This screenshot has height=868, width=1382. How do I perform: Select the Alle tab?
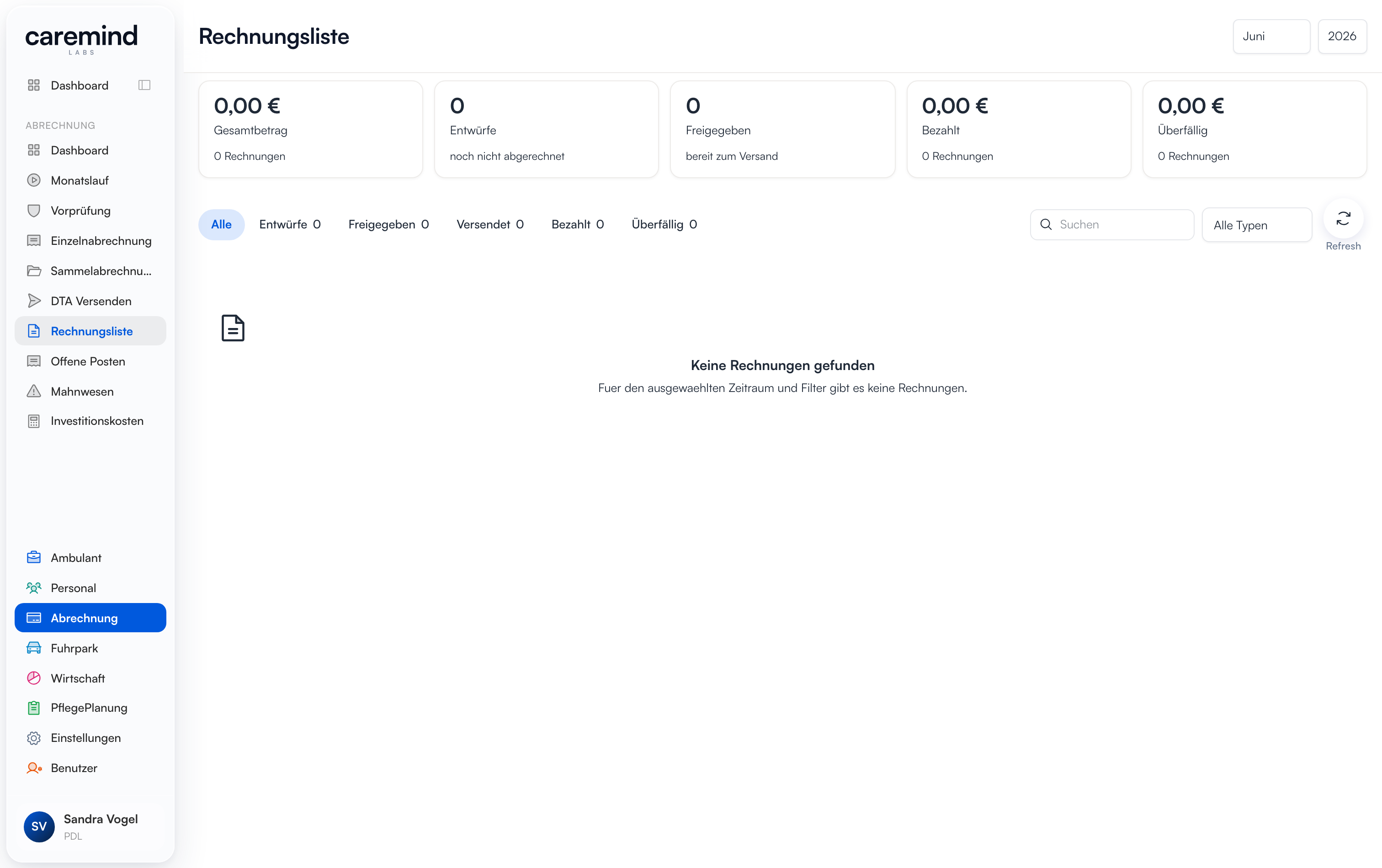point(222,224)
